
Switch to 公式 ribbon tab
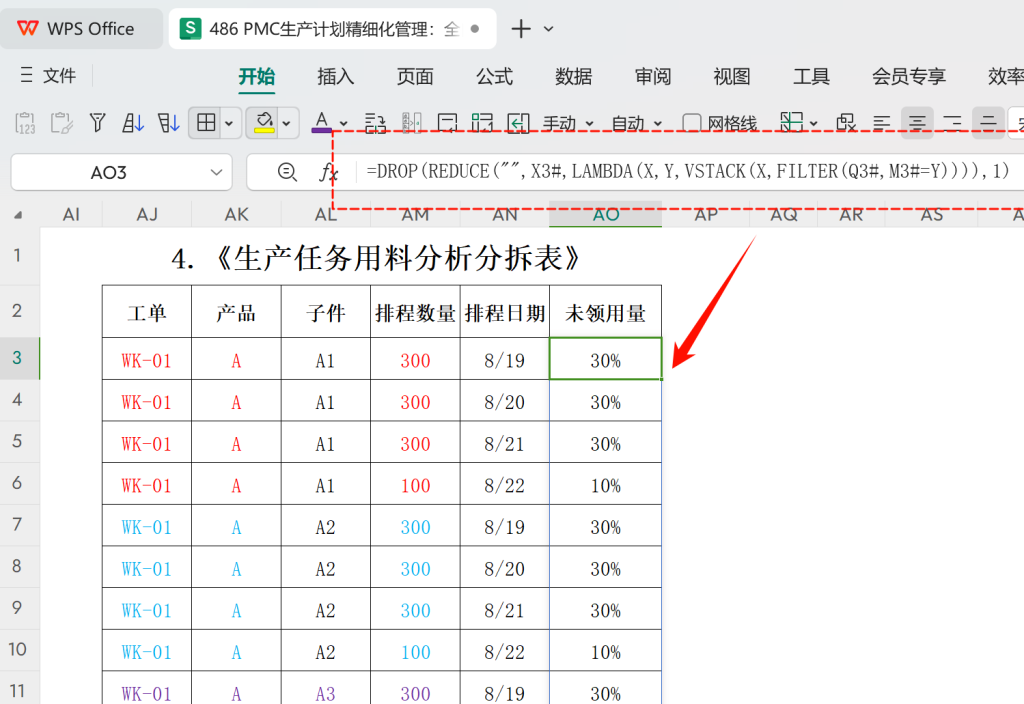494,76
